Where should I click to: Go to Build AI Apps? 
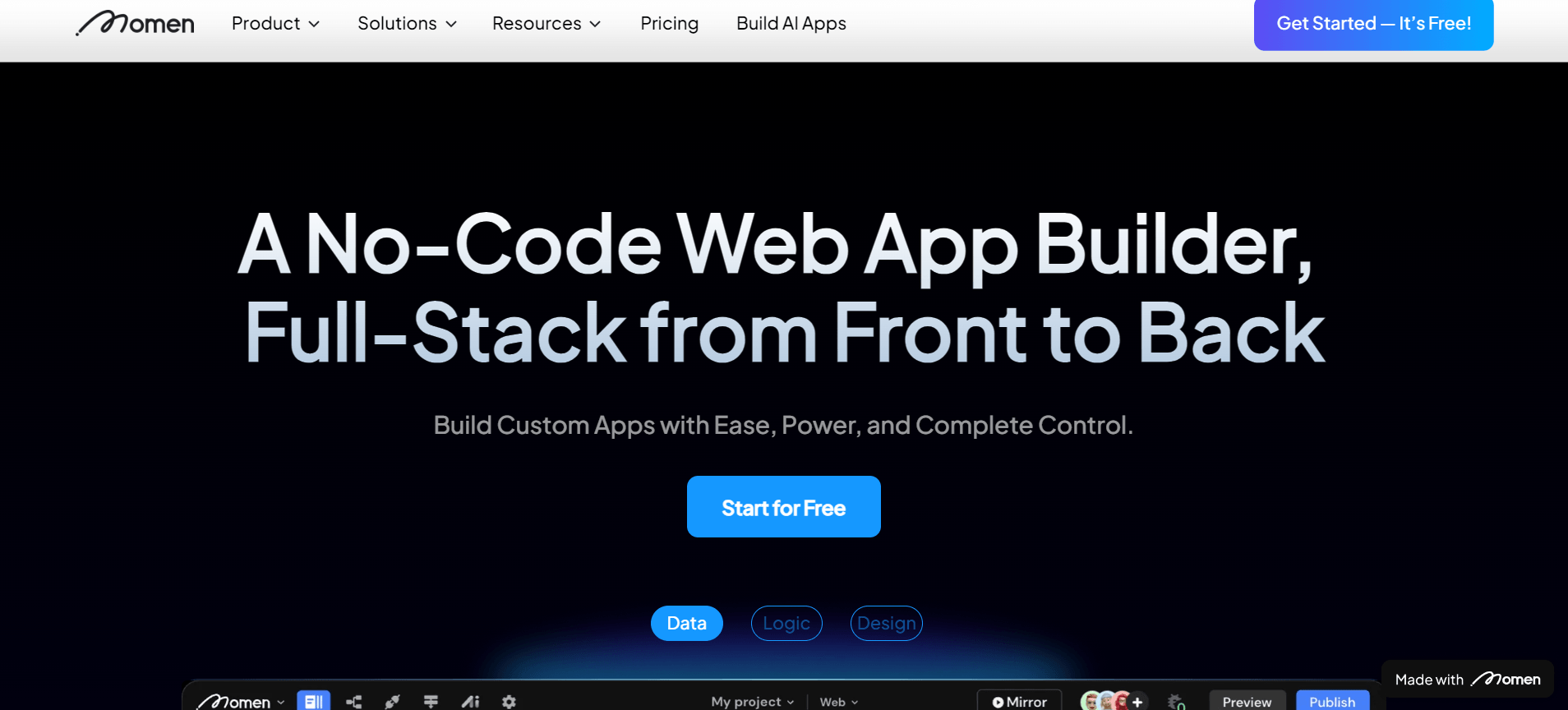[791, 24]
